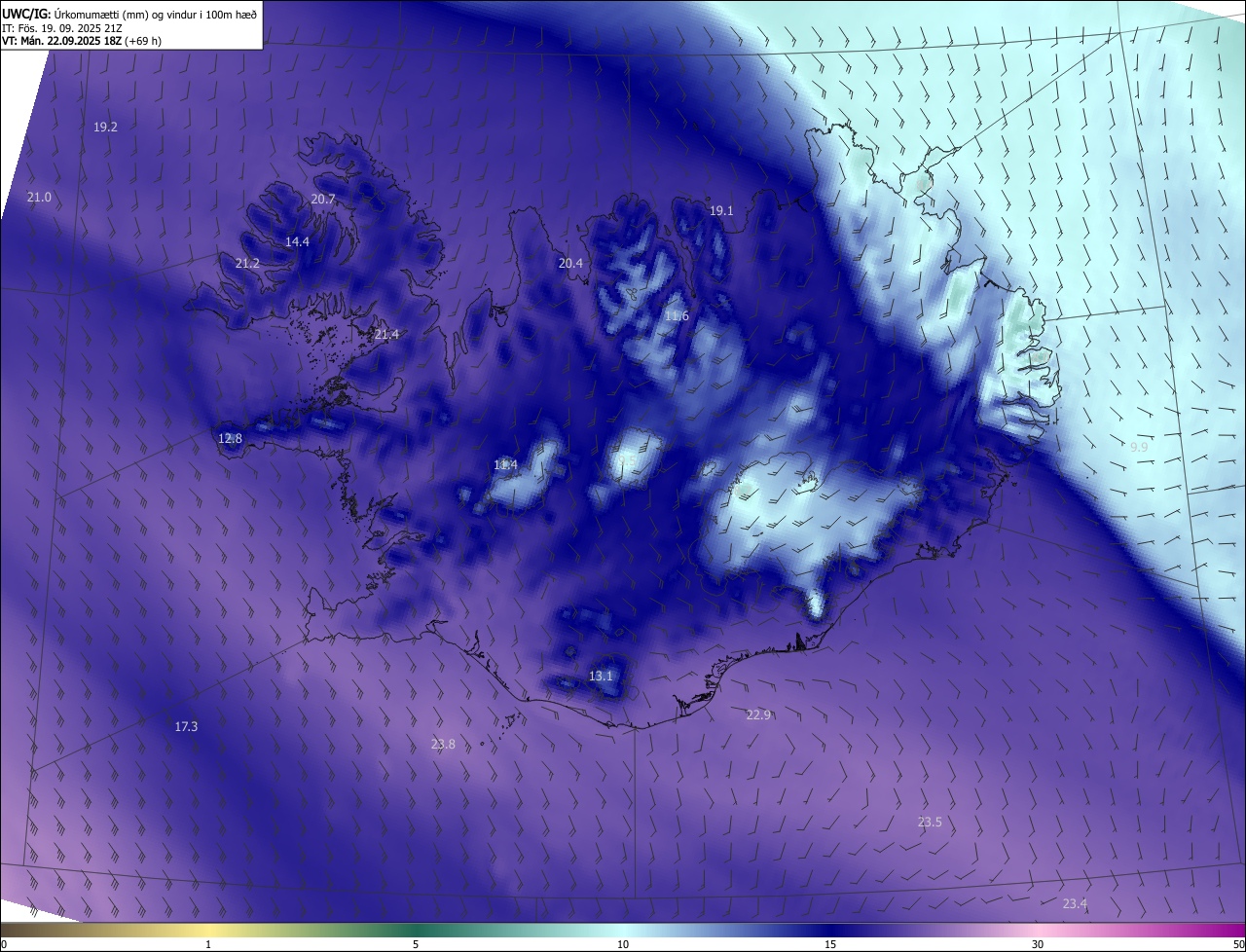The width and height of the screenshot is (1246, 952).
Task: Click the 9.5 value label
Action: pyautogui.click(x=628, y=461)
